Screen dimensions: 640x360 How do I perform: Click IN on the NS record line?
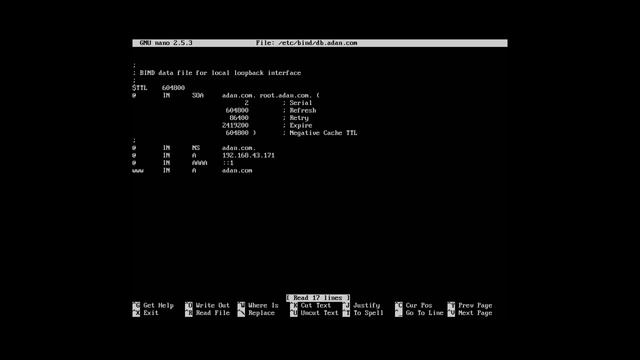pos(166,148)
